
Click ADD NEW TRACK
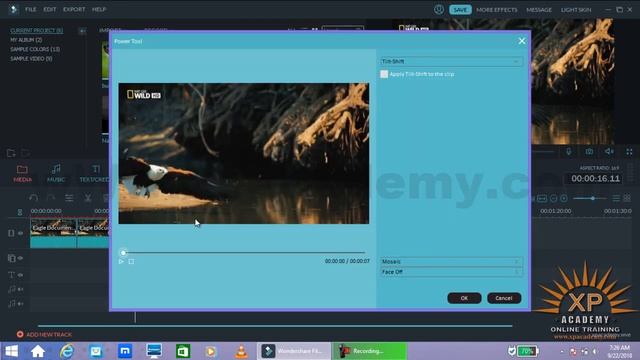(44, 334)
